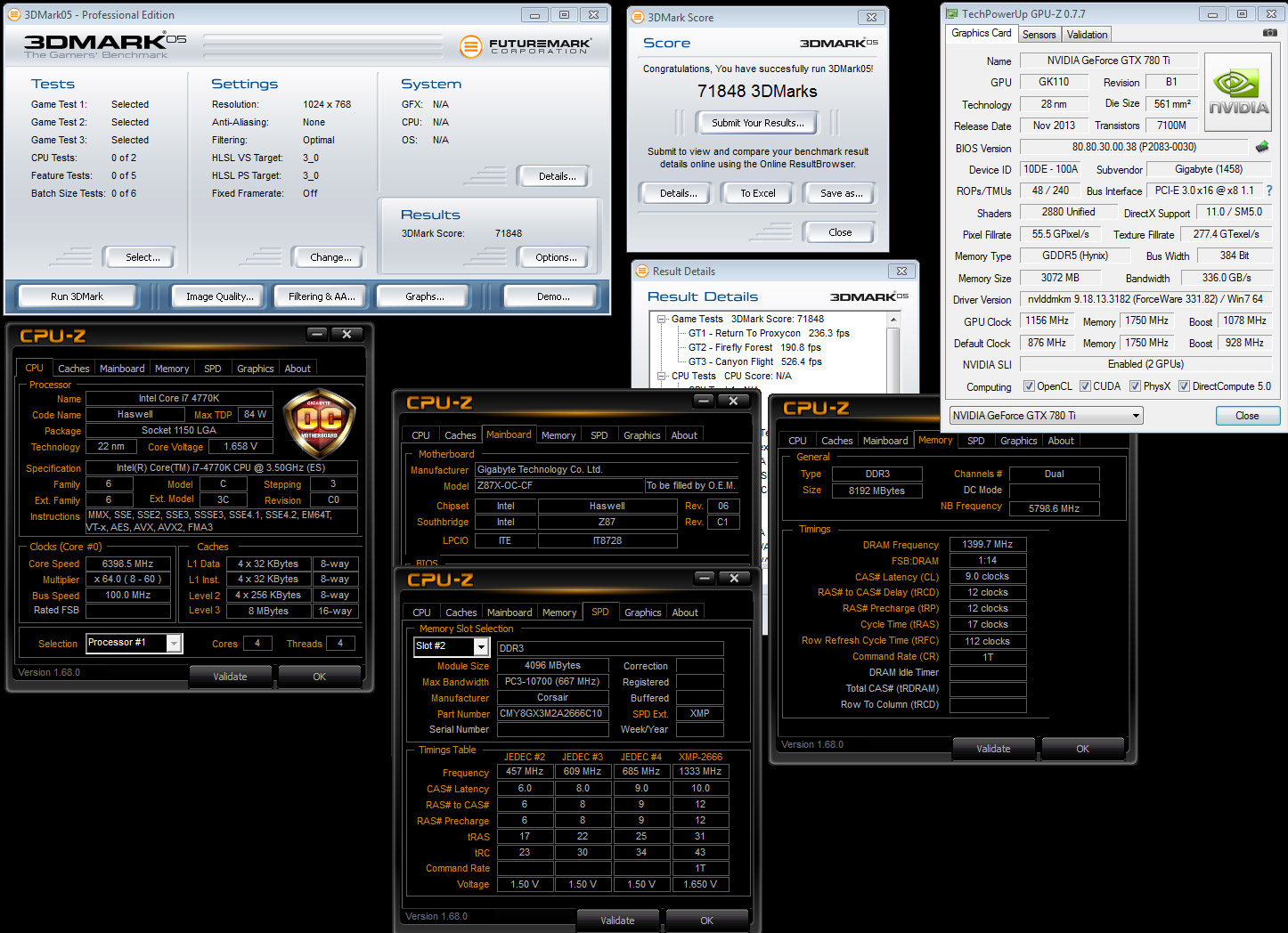Open Image Quality settings
The width and height of the screenshot is (1288, 933).
[220, 296]
